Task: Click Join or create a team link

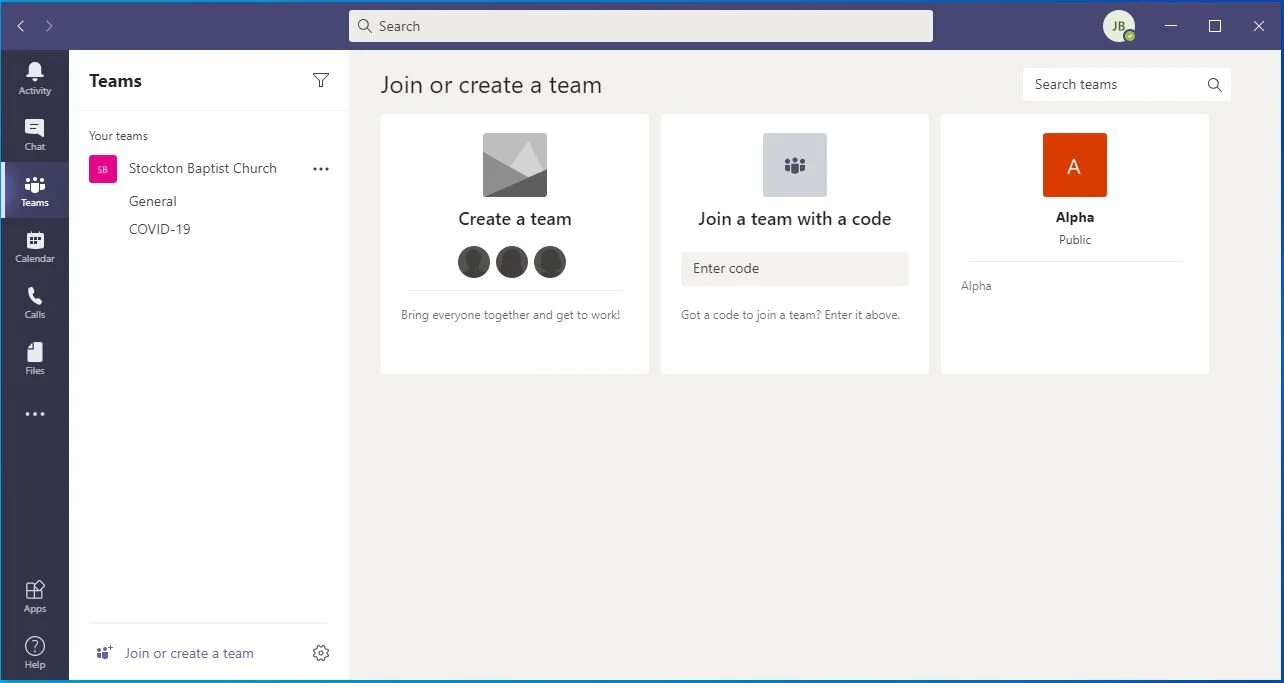Action: [x=189, y=653]
